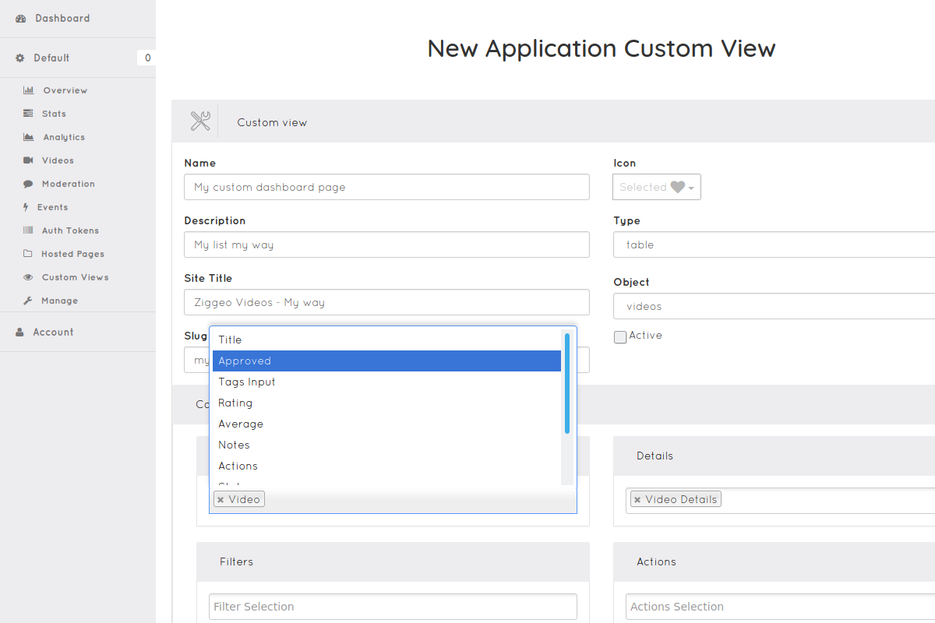935x623 pixels.
Task: Click the Events lightning bolt icon
Action: coord(26,207)
